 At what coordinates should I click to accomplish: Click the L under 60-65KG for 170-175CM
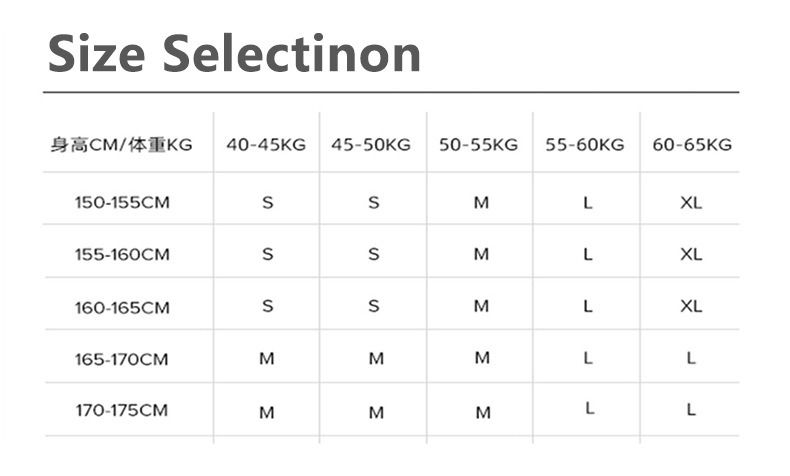(691, 409)
